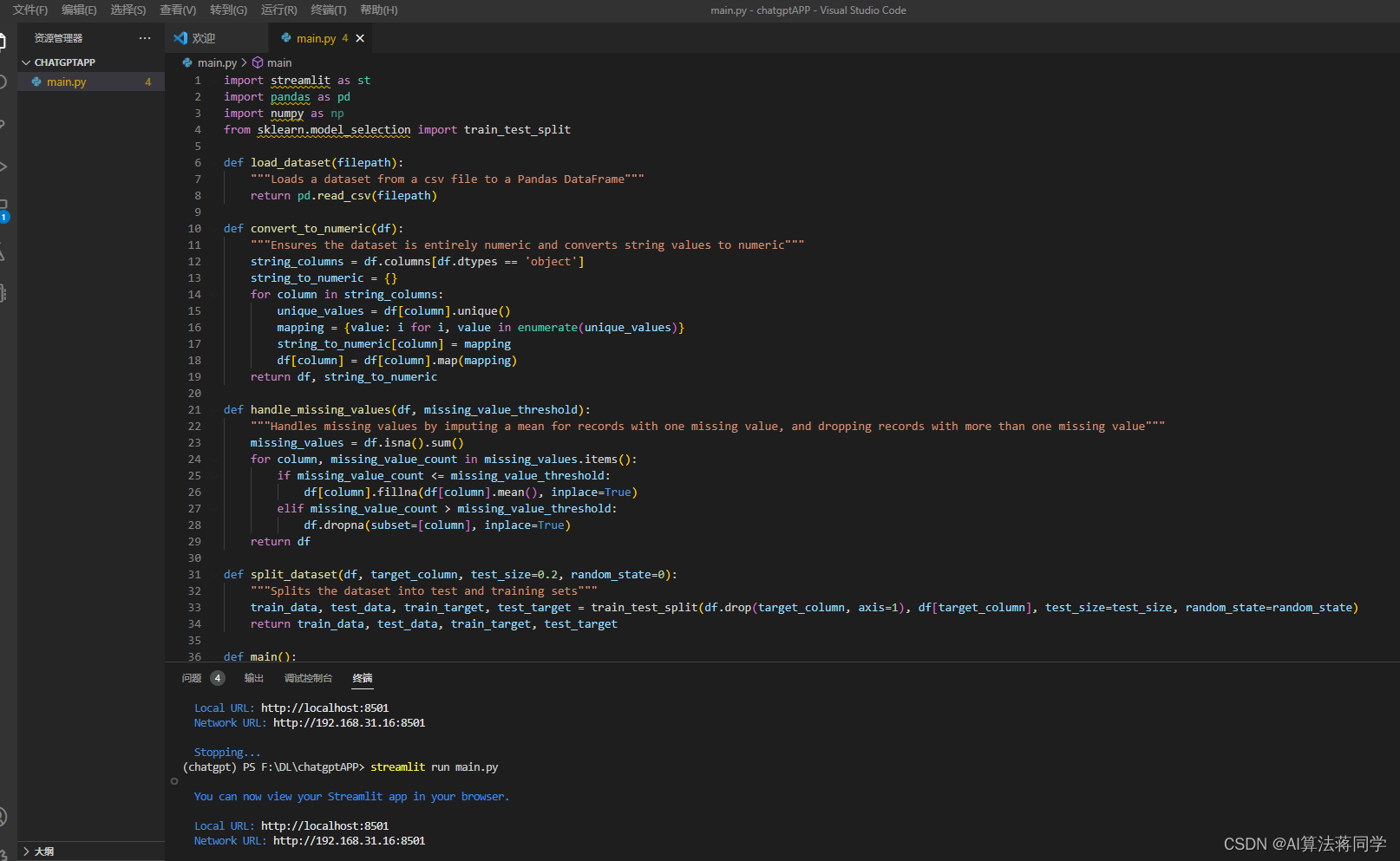
Task: Click 'inplace=True' on the fillna line
Action: pyautogui.click(x=591, y=492)
